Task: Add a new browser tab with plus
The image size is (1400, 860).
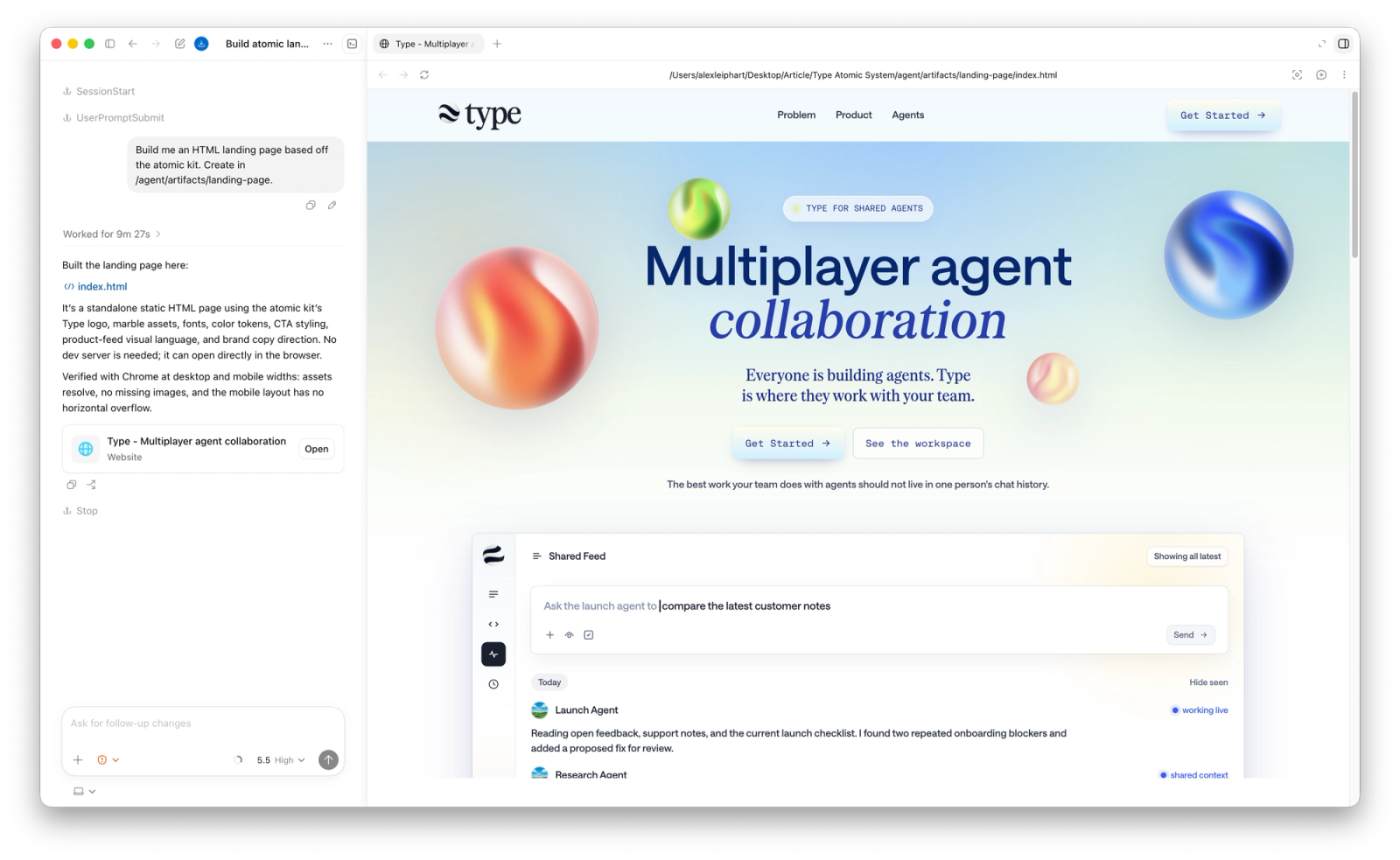Action: (497, 44)
